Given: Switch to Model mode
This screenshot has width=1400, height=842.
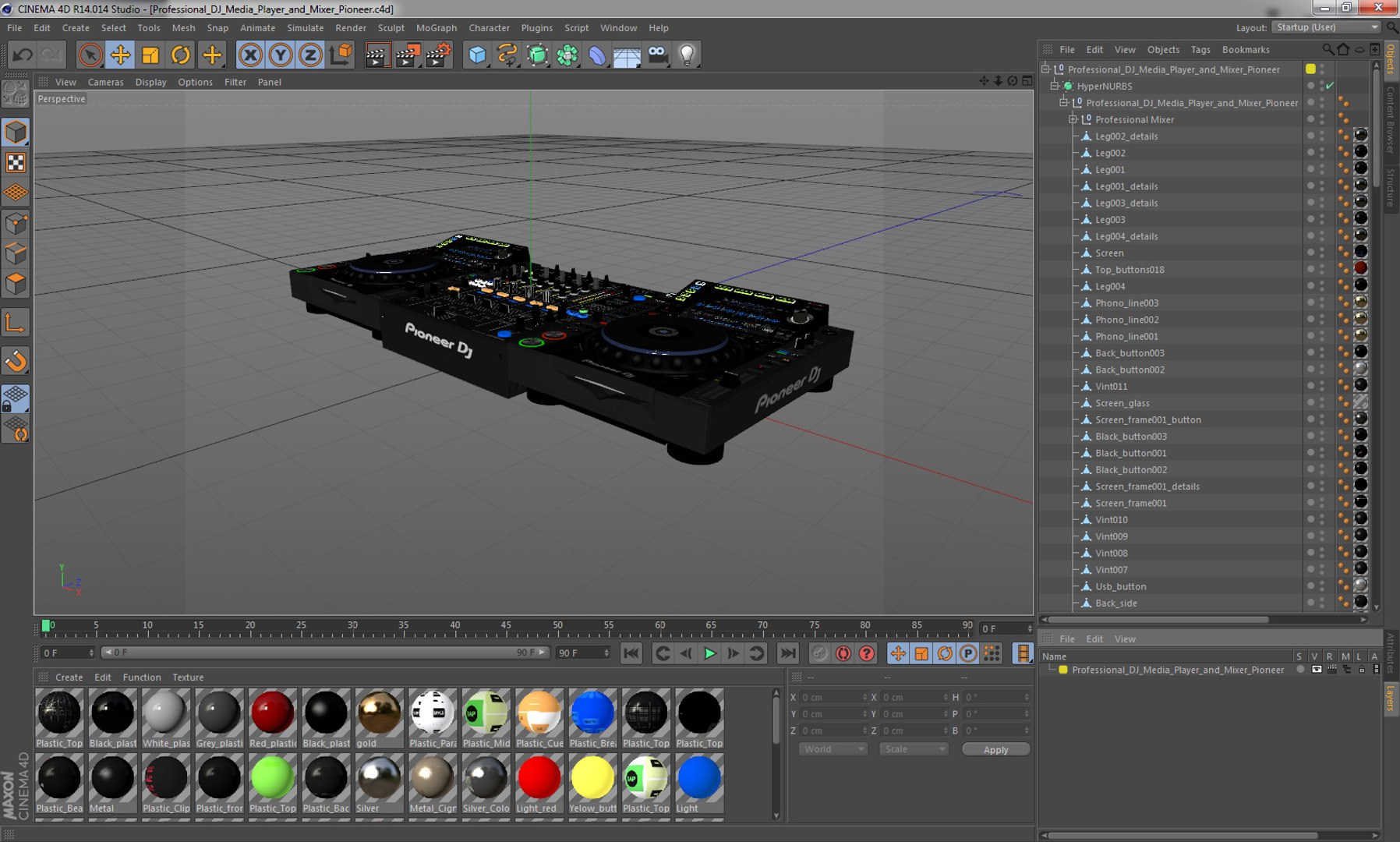Looking at the screenshot, I should (x=16, y=132).
